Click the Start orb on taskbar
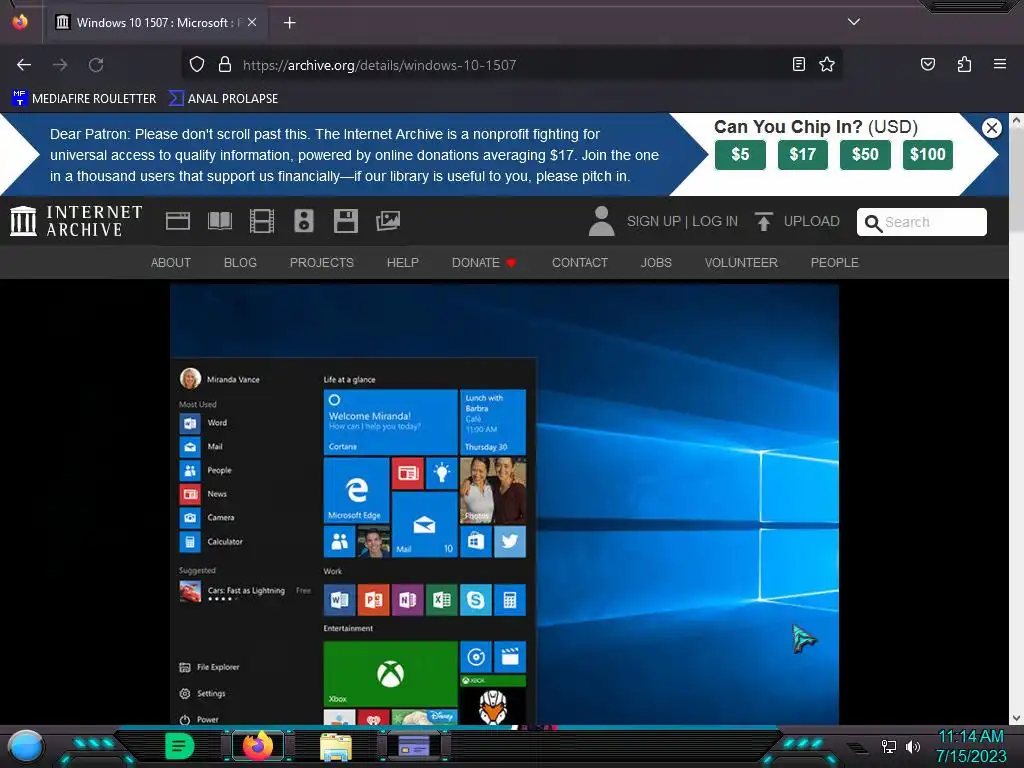Screen dimensions: 1024x768 tap(26, 746)
